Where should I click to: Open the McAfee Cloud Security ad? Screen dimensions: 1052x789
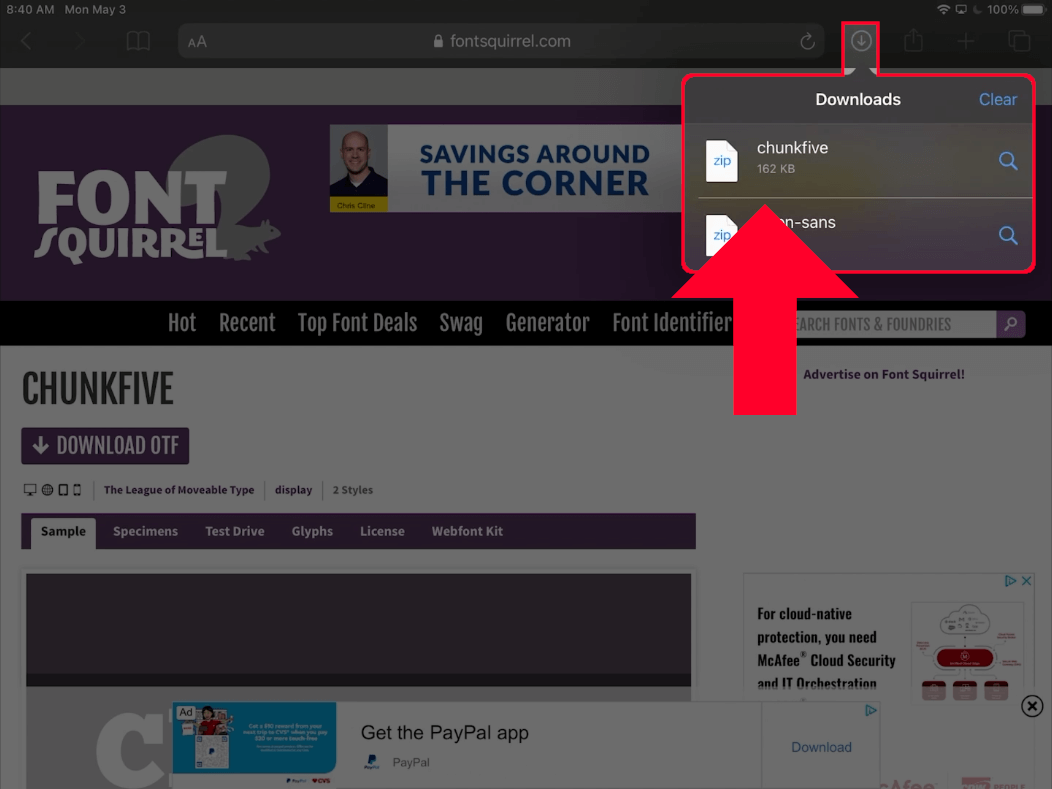tap(889, 639)
